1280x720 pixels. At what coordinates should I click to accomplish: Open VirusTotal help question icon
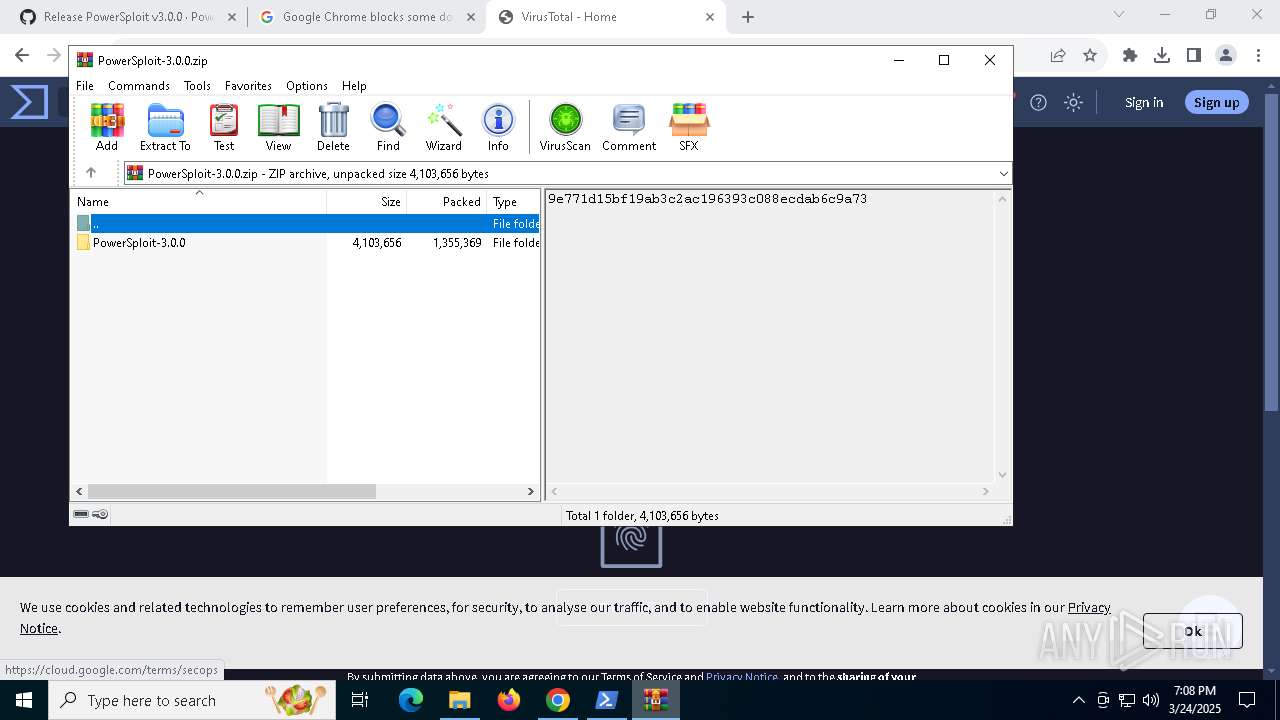(x=1039, y=102)
